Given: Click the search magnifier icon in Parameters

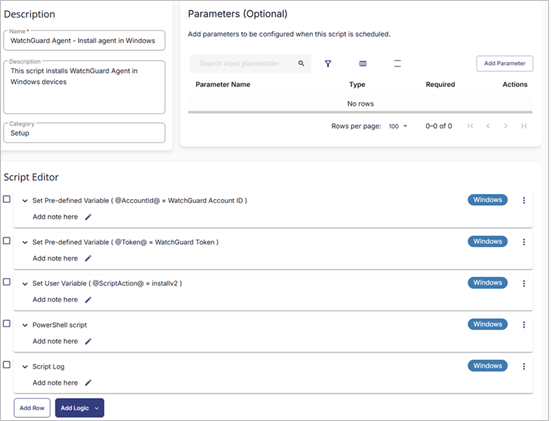Looking at the screenshot, I should (301, 63).
